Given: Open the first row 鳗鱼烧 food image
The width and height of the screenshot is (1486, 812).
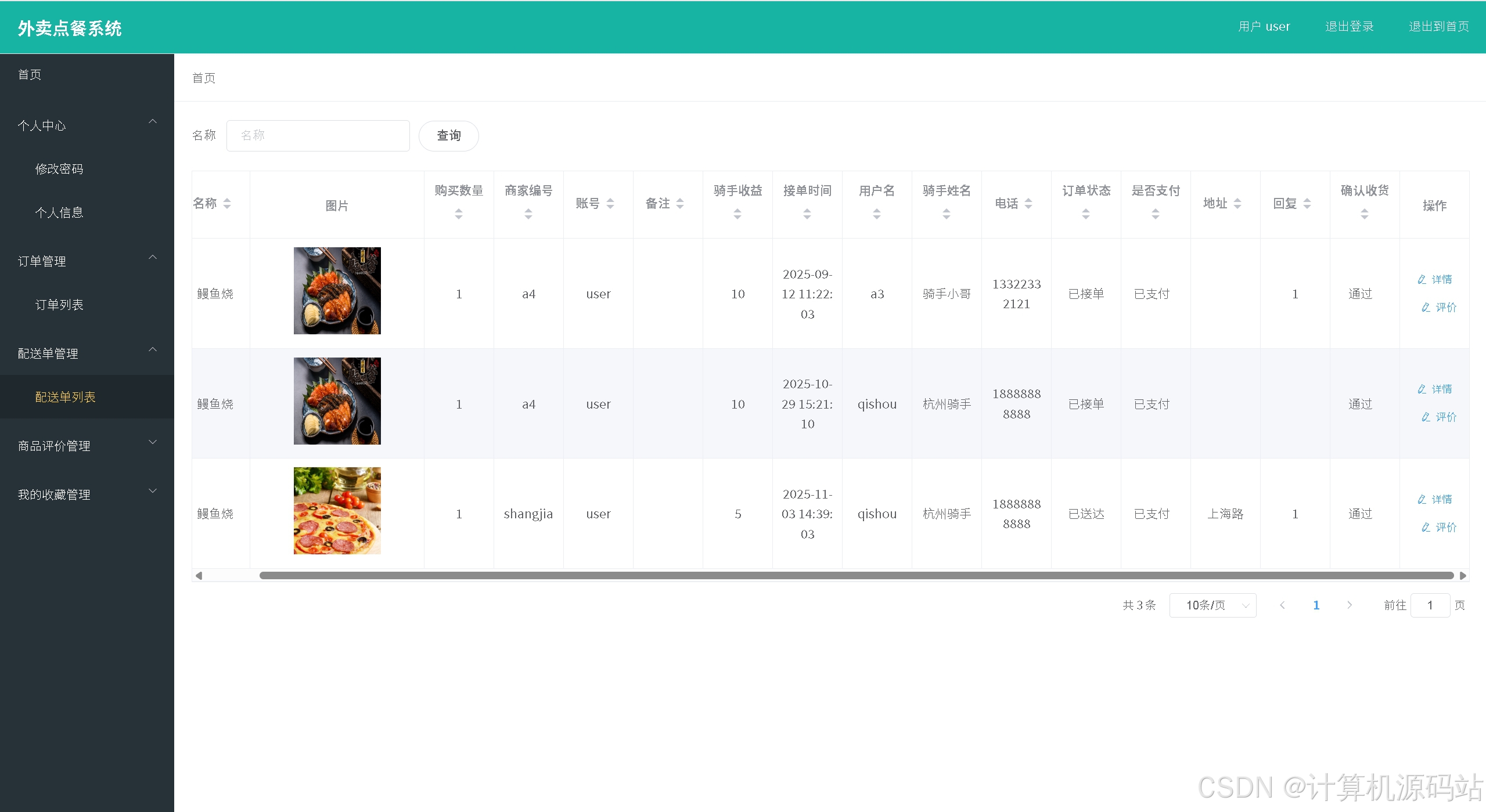Looking at the screenshot, I should (337, 291).
